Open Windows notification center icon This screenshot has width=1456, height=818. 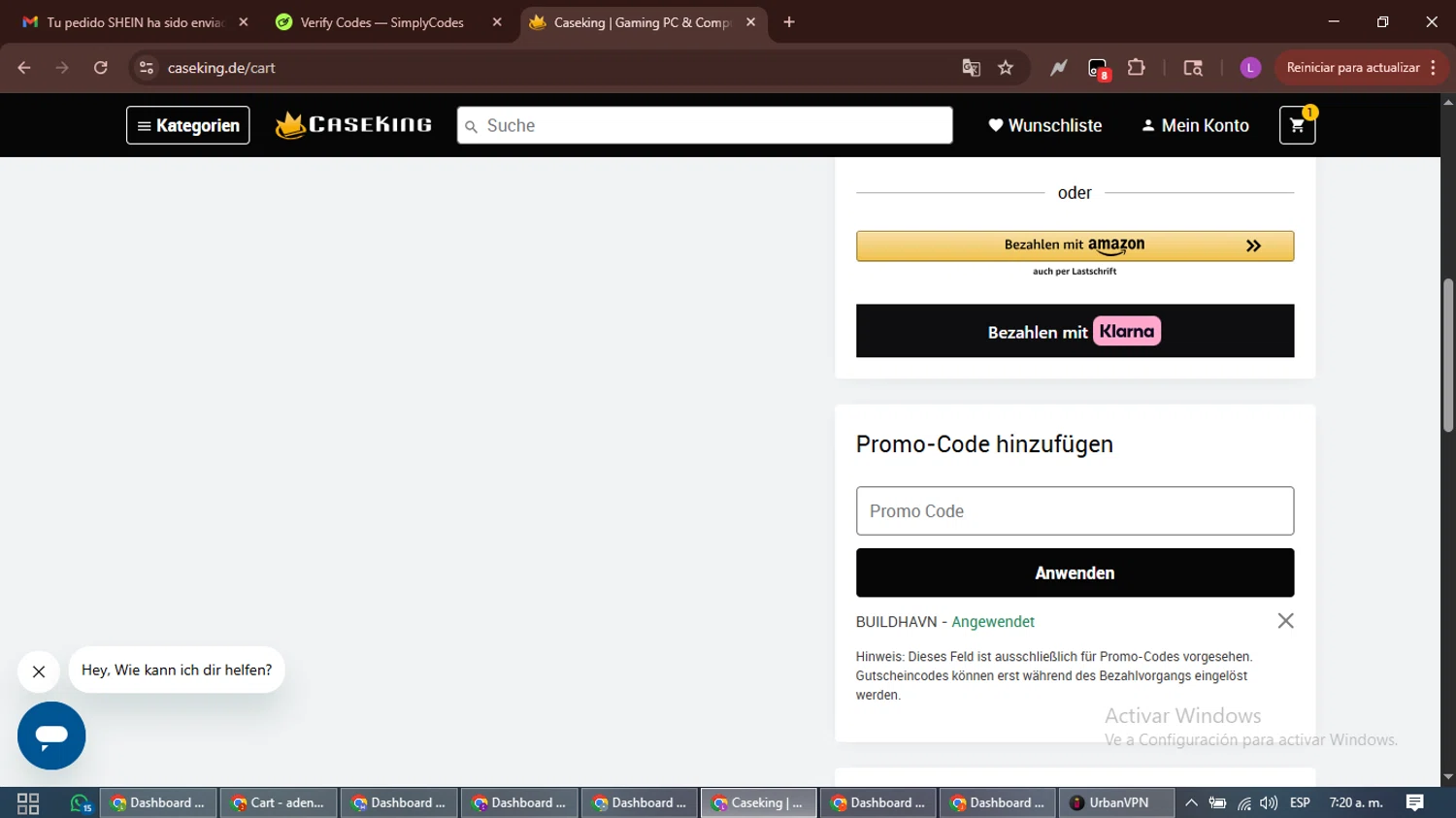tap(1414, 803)
